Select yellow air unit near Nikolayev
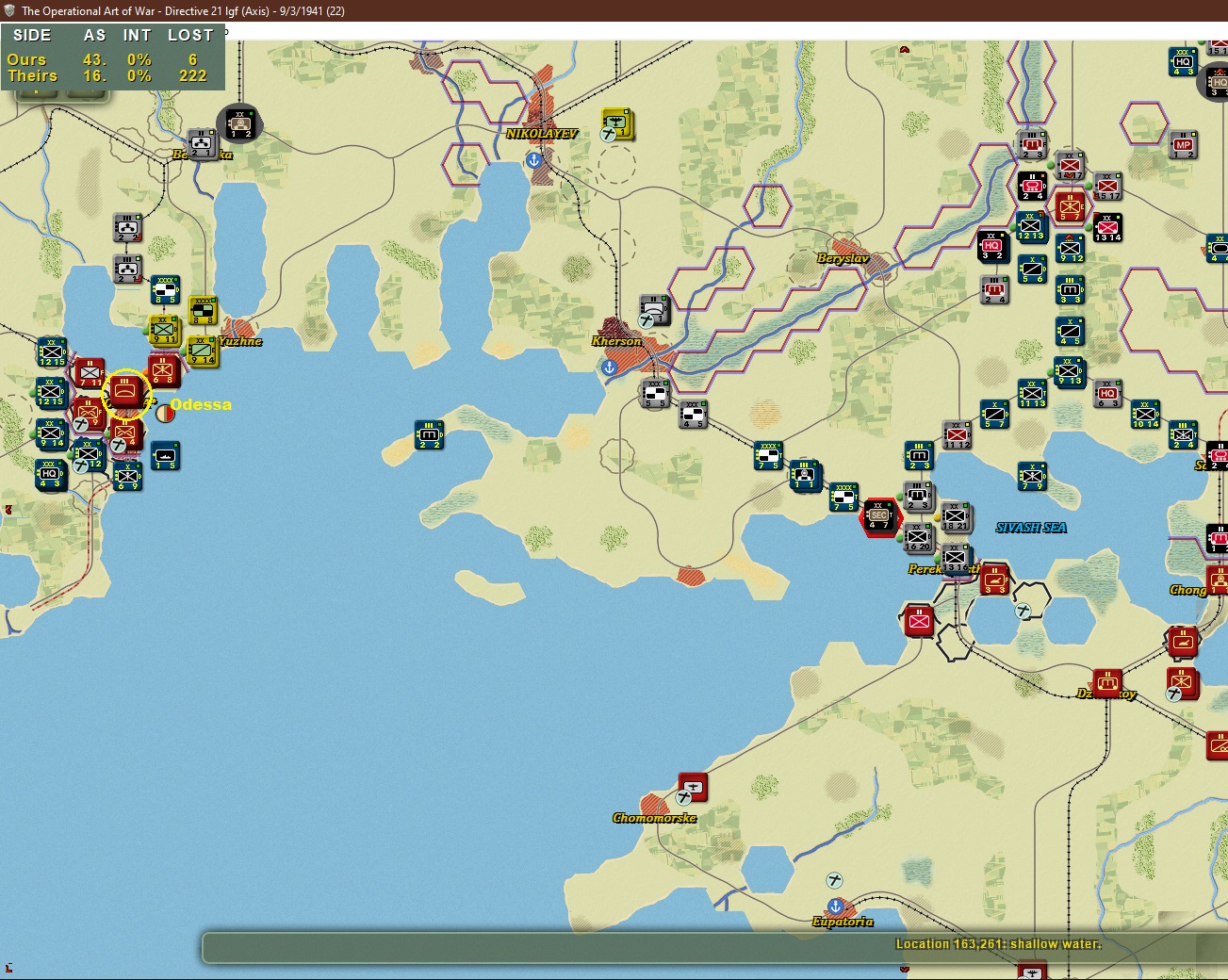 (x=616, y=122)
